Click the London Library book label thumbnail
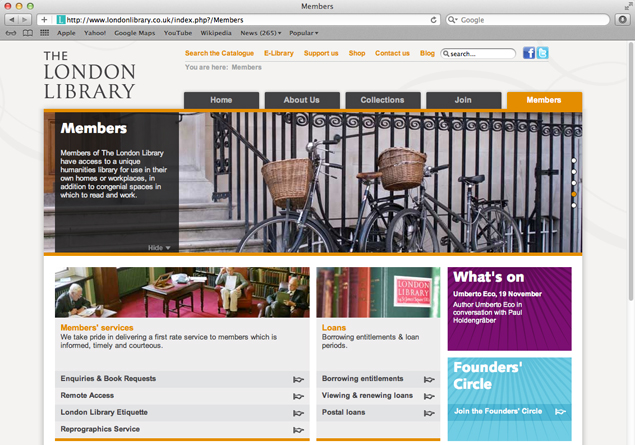Viewport: 635px width, 445px height. [x=378, y=292]
